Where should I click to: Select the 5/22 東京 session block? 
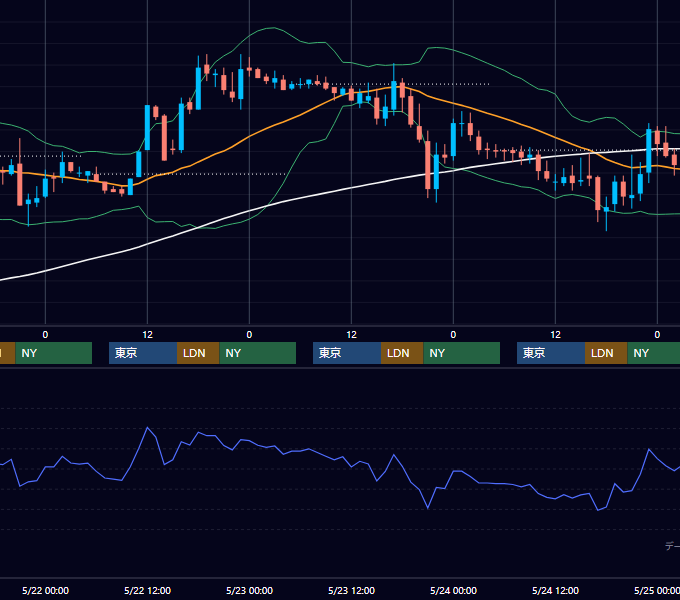point(143,353)
